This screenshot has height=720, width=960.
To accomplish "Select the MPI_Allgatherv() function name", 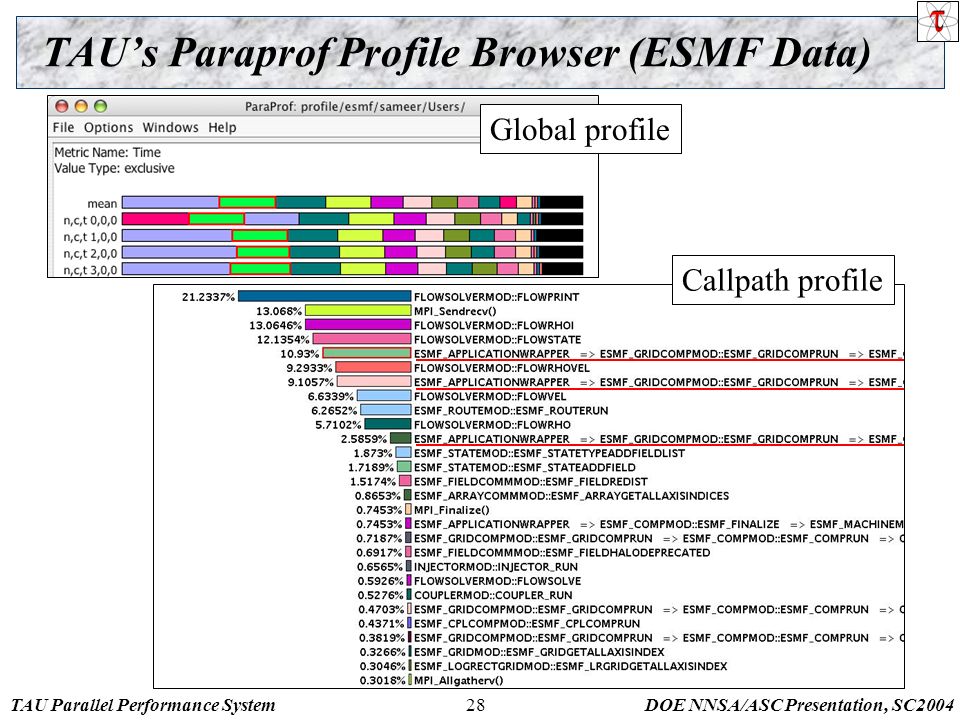I will (459, 680).
